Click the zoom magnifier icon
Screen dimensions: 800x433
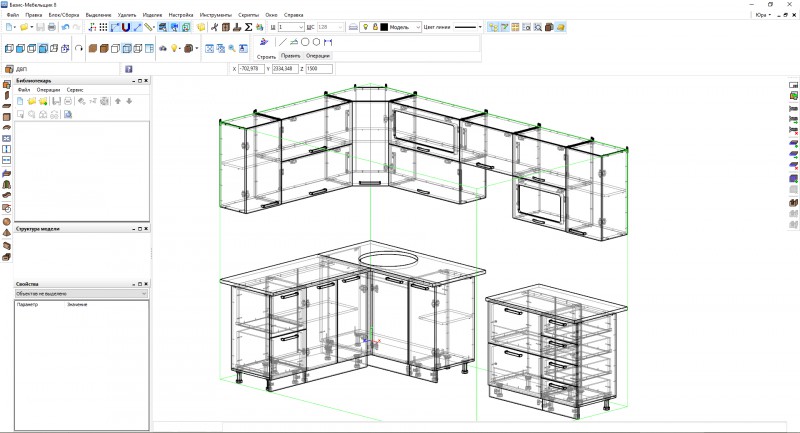[x=232, y=48]
